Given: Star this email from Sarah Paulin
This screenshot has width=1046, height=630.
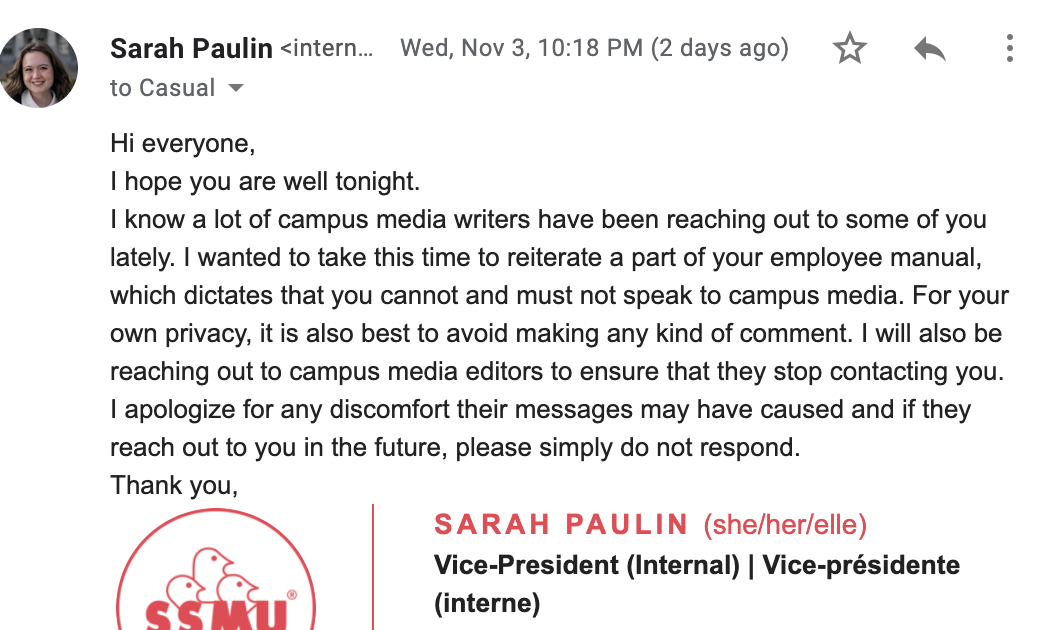Looking at the screenshot, I should point(850,48).
